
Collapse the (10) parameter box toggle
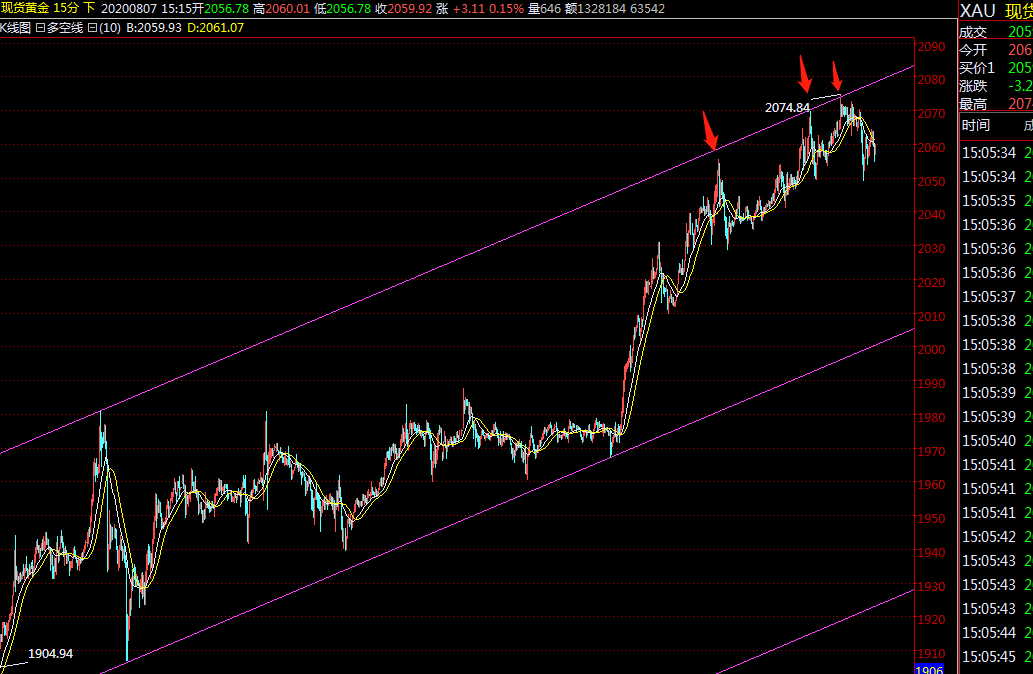[92, 28]
